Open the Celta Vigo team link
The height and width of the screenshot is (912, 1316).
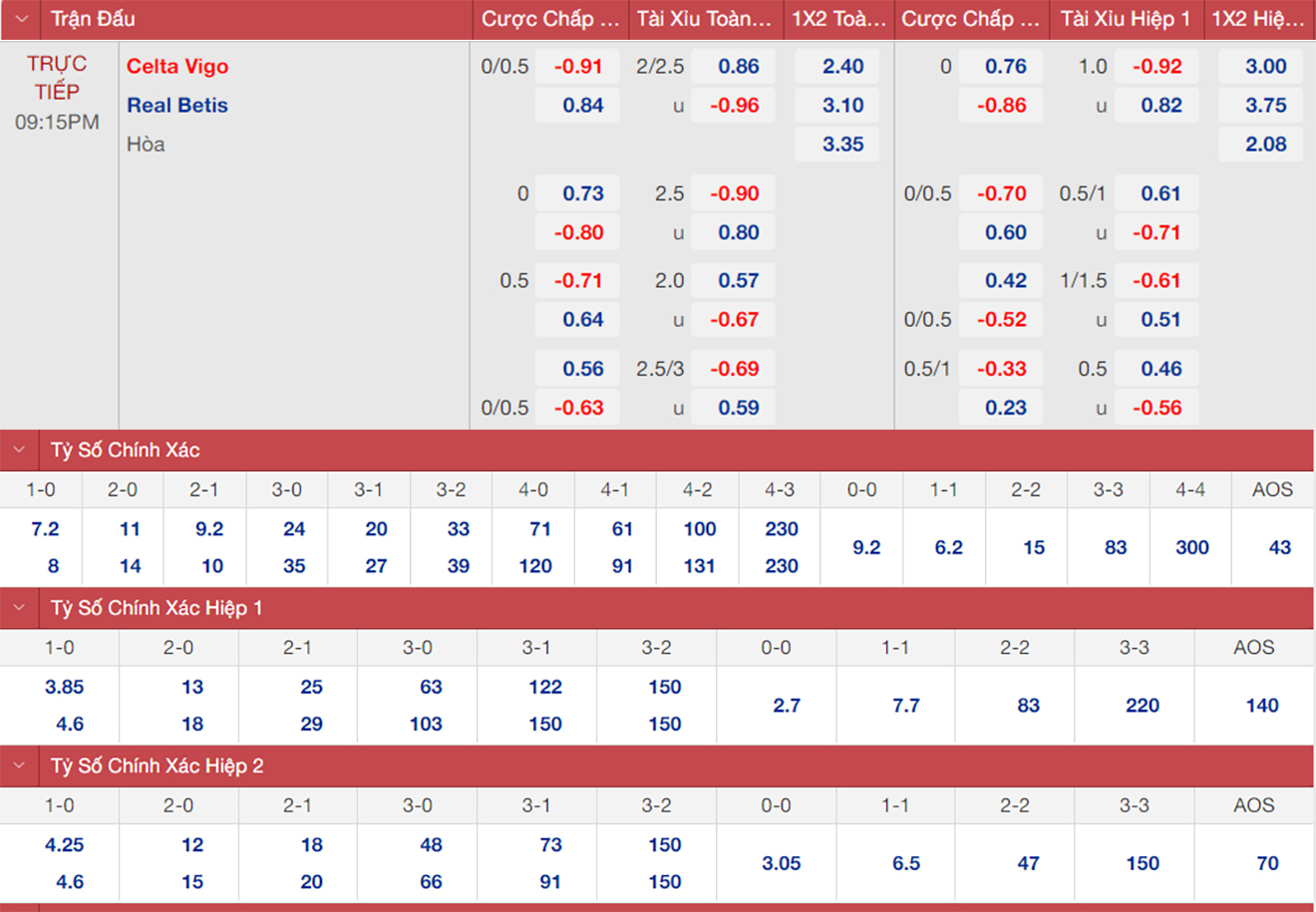pos(177,67)
